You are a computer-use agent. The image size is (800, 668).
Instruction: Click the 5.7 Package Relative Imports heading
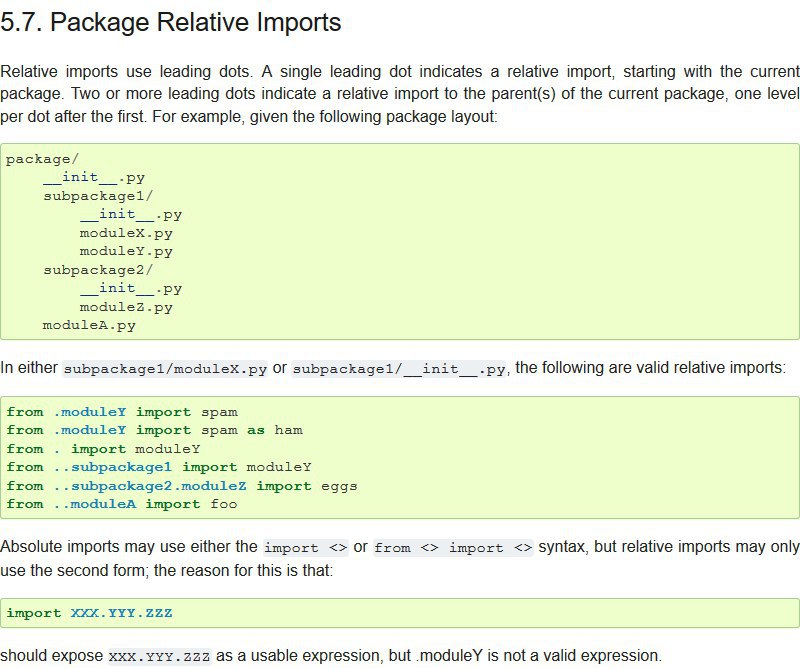(x=170, y=22)
